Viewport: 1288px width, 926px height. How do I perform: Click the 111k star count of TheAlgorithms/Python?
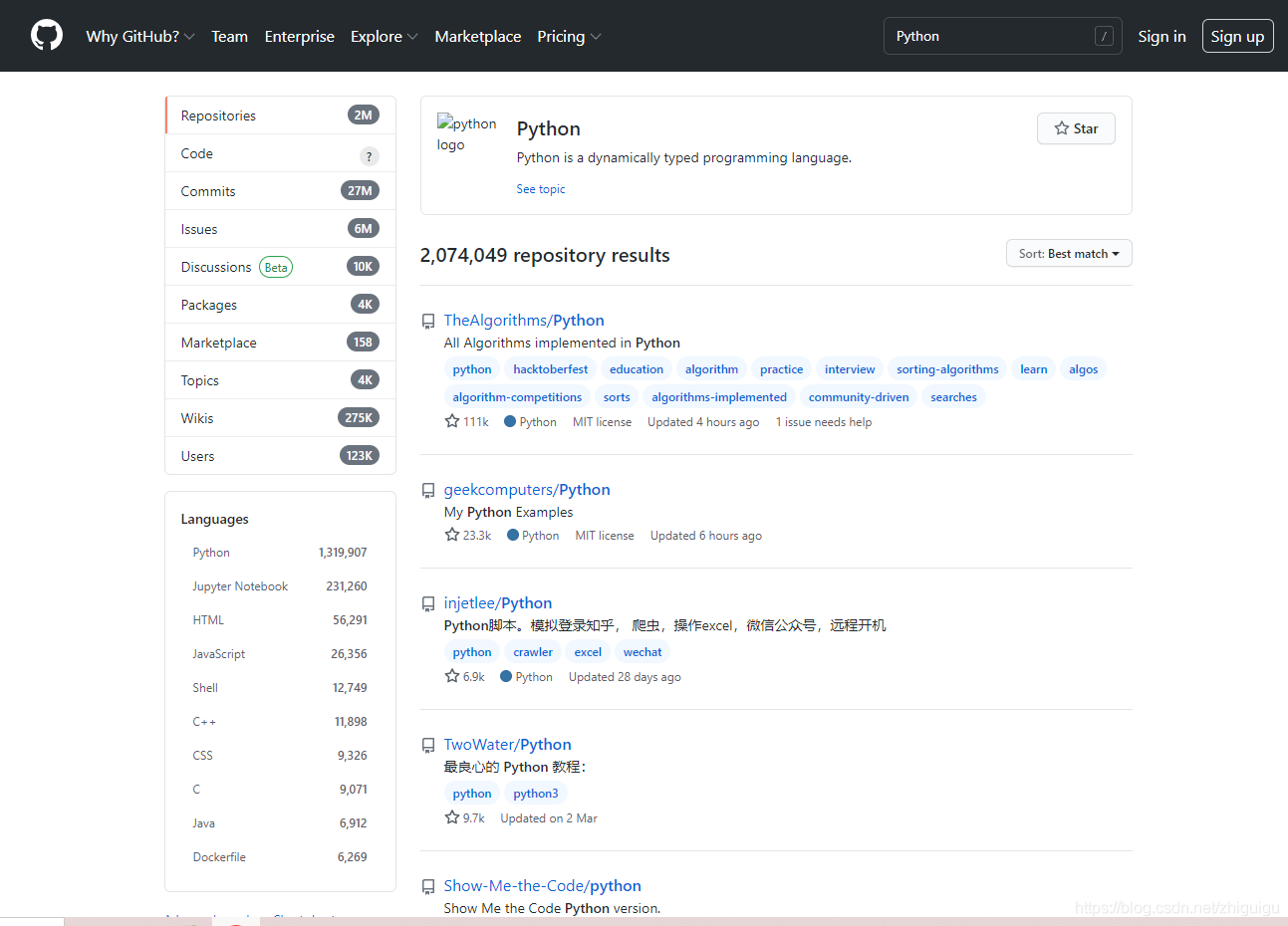[467, 422]
